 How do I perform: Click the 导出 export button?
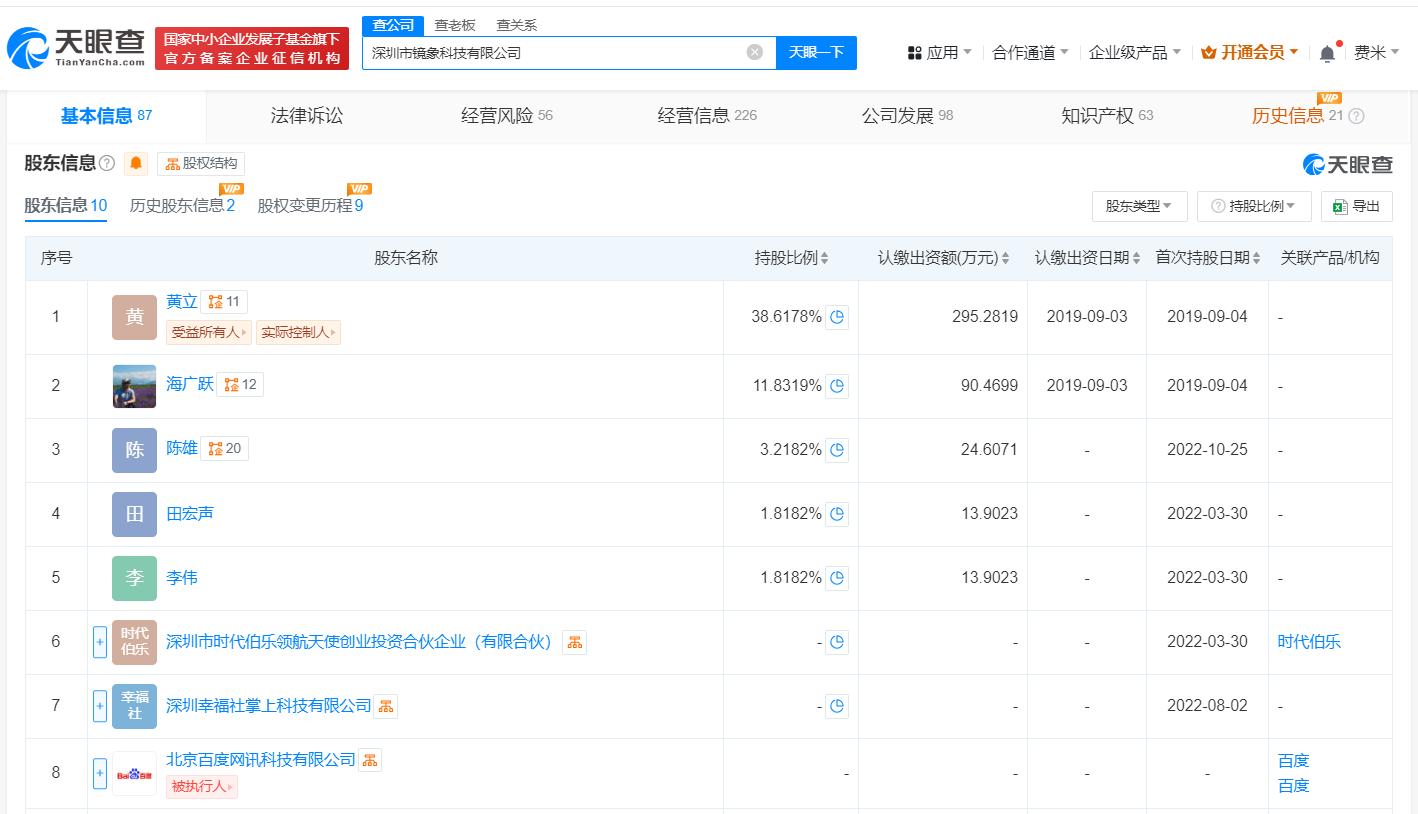(1356, 206)
